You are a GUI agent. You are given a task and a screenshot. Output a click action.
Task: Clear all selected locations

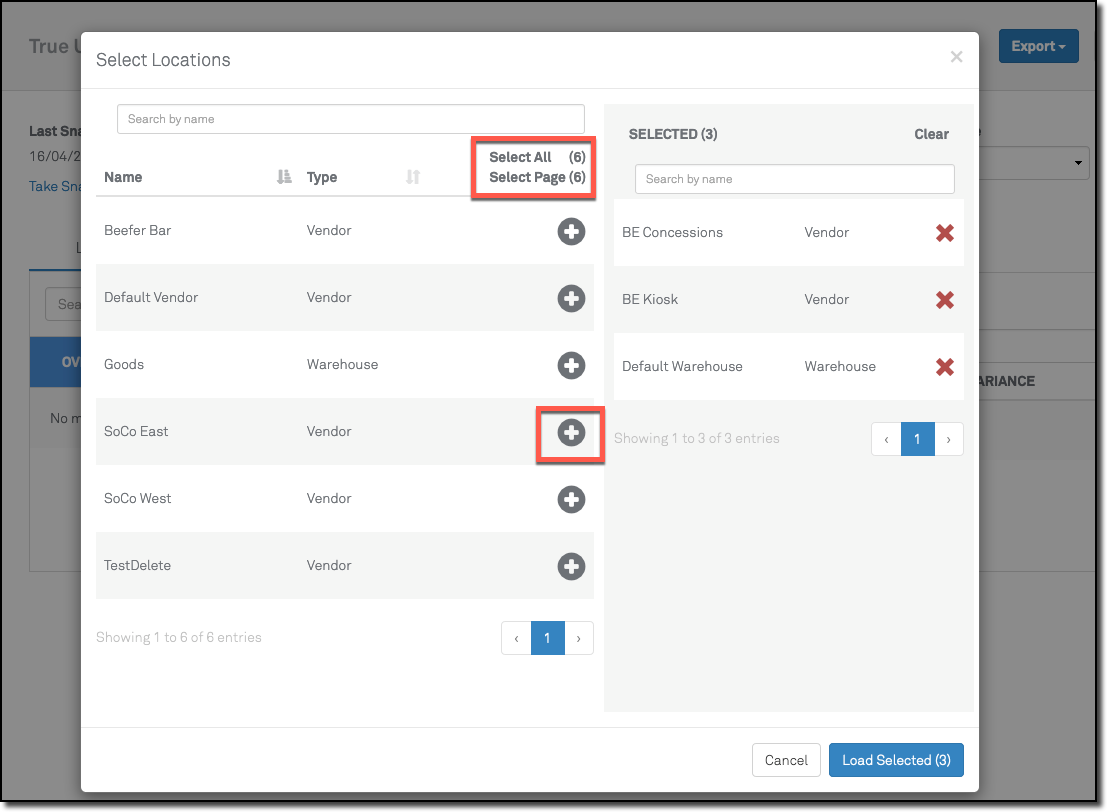tap(931, 134)
